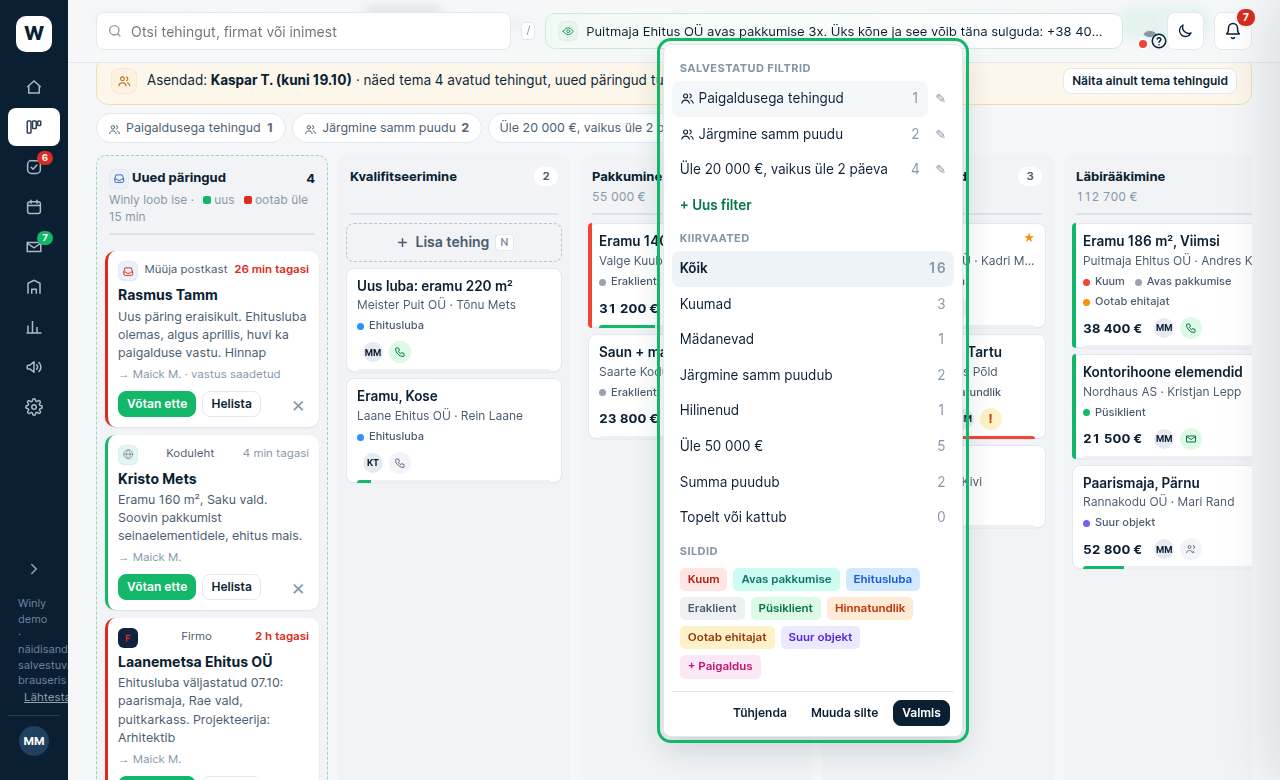Click Näita ainult tema tehinguid

coord(1150,81)
